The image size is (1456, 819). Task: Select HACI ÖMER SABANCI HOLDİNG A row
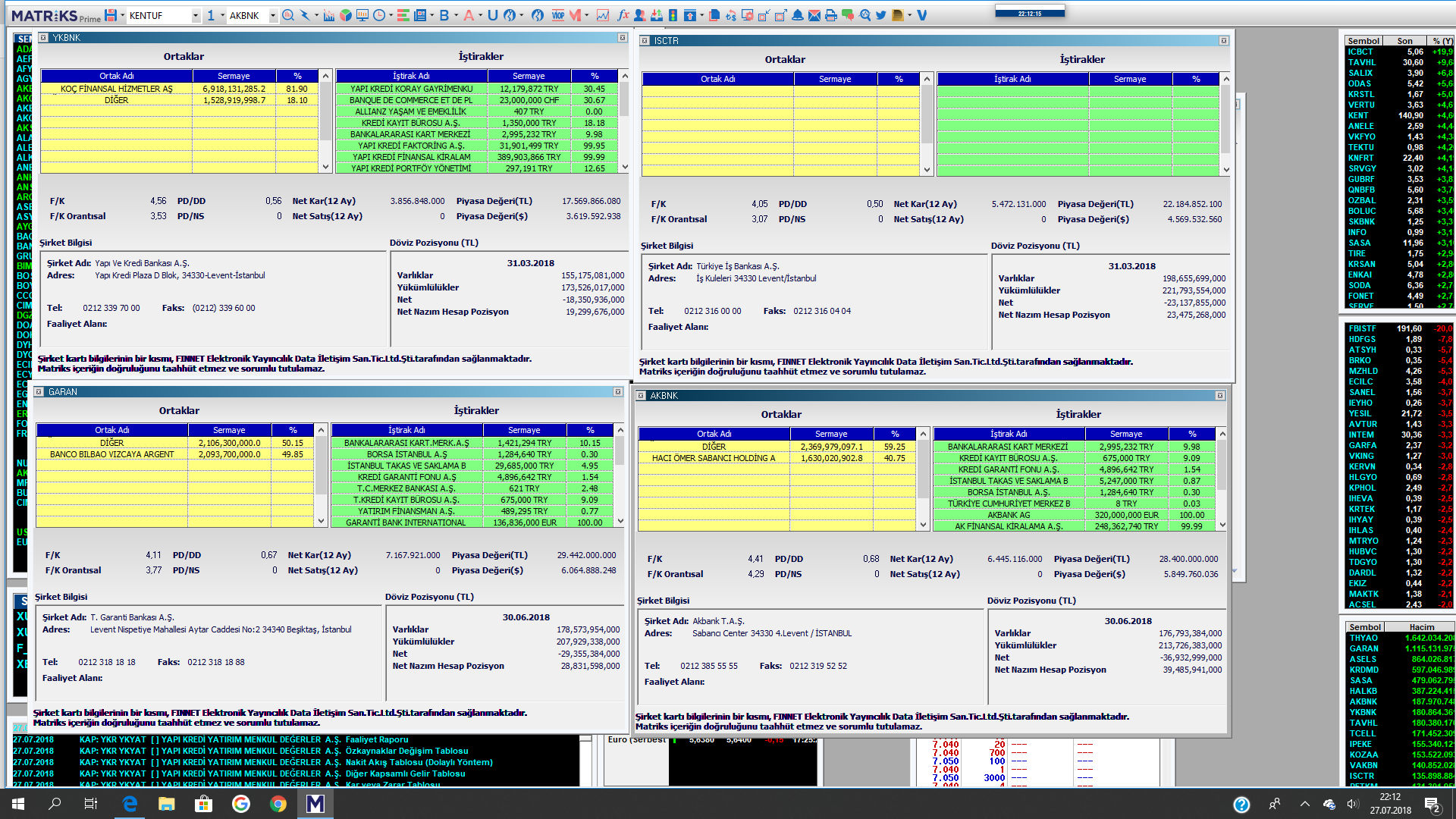[x=777, y=458]
